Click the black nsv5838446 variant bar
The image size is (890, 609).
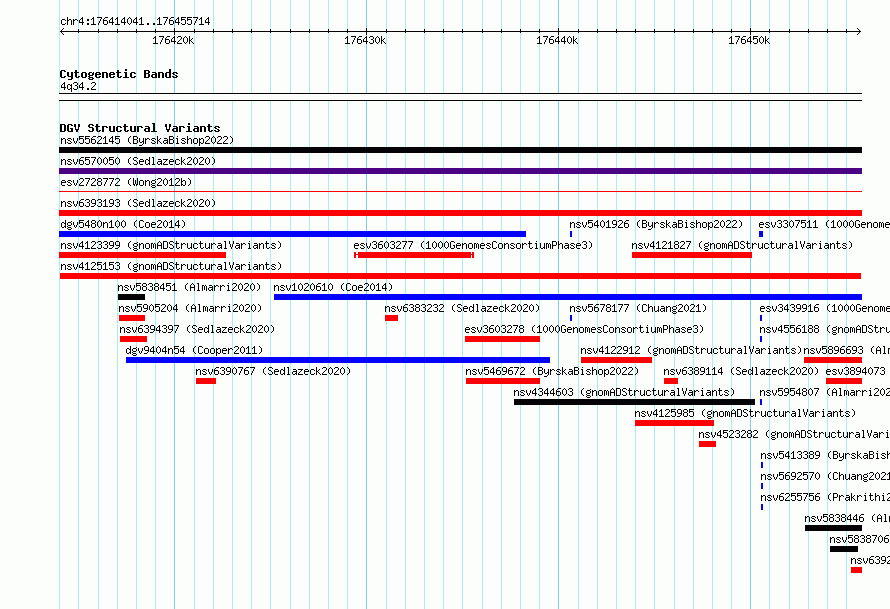coord(833,528)
